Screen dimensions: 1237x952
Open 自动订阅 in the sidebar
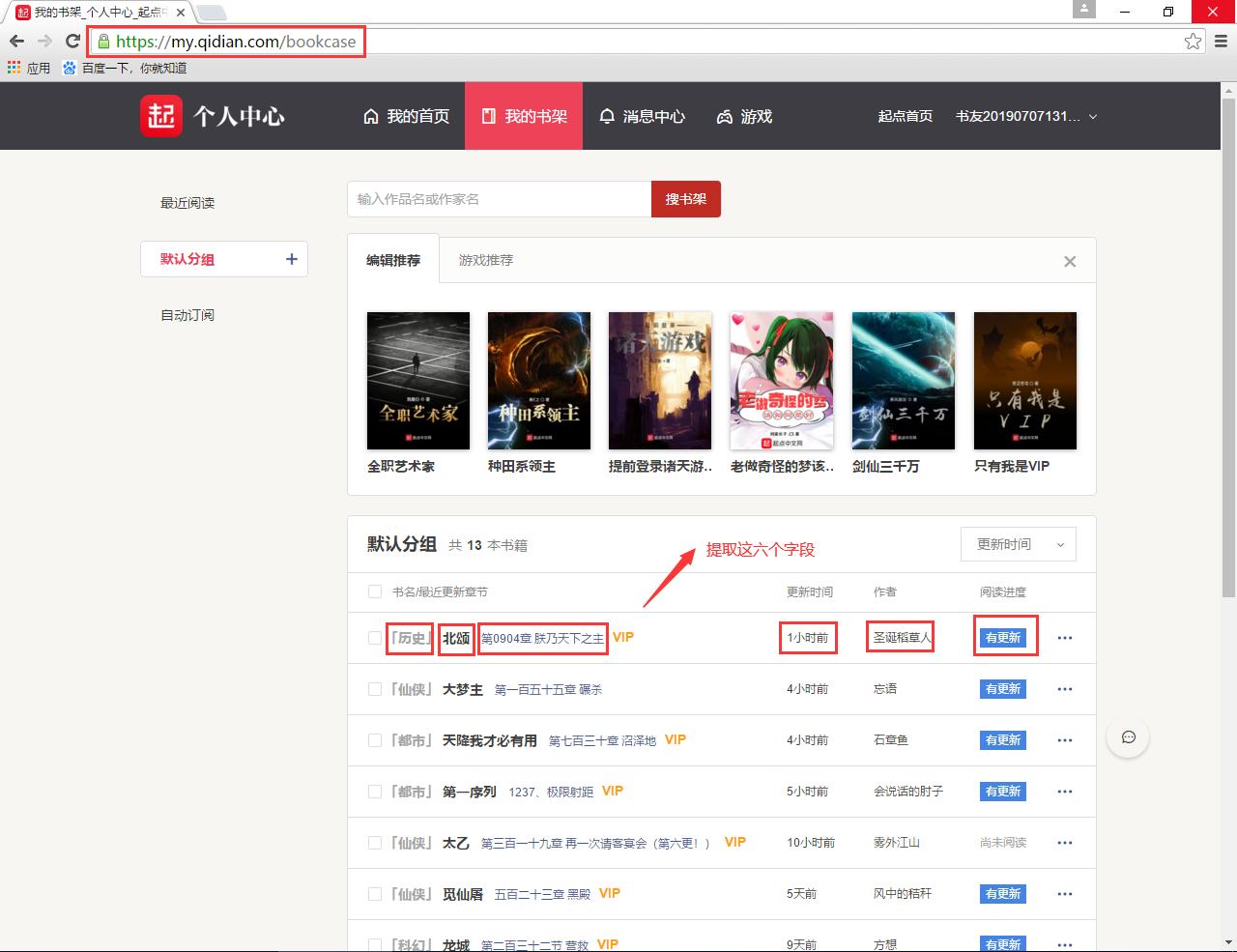coord(187,315)
